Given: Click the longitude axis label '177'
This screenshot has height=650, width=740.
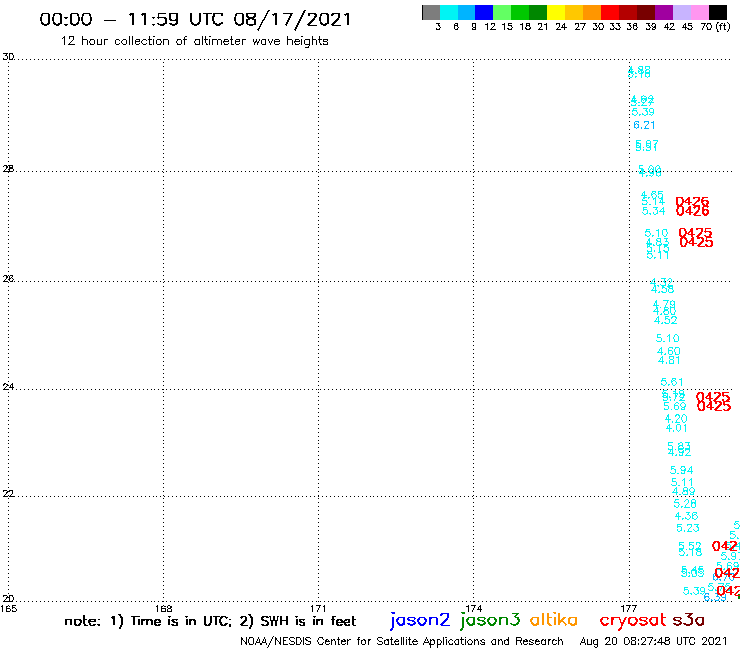Looking at the screenshot, I should point(629,608).
